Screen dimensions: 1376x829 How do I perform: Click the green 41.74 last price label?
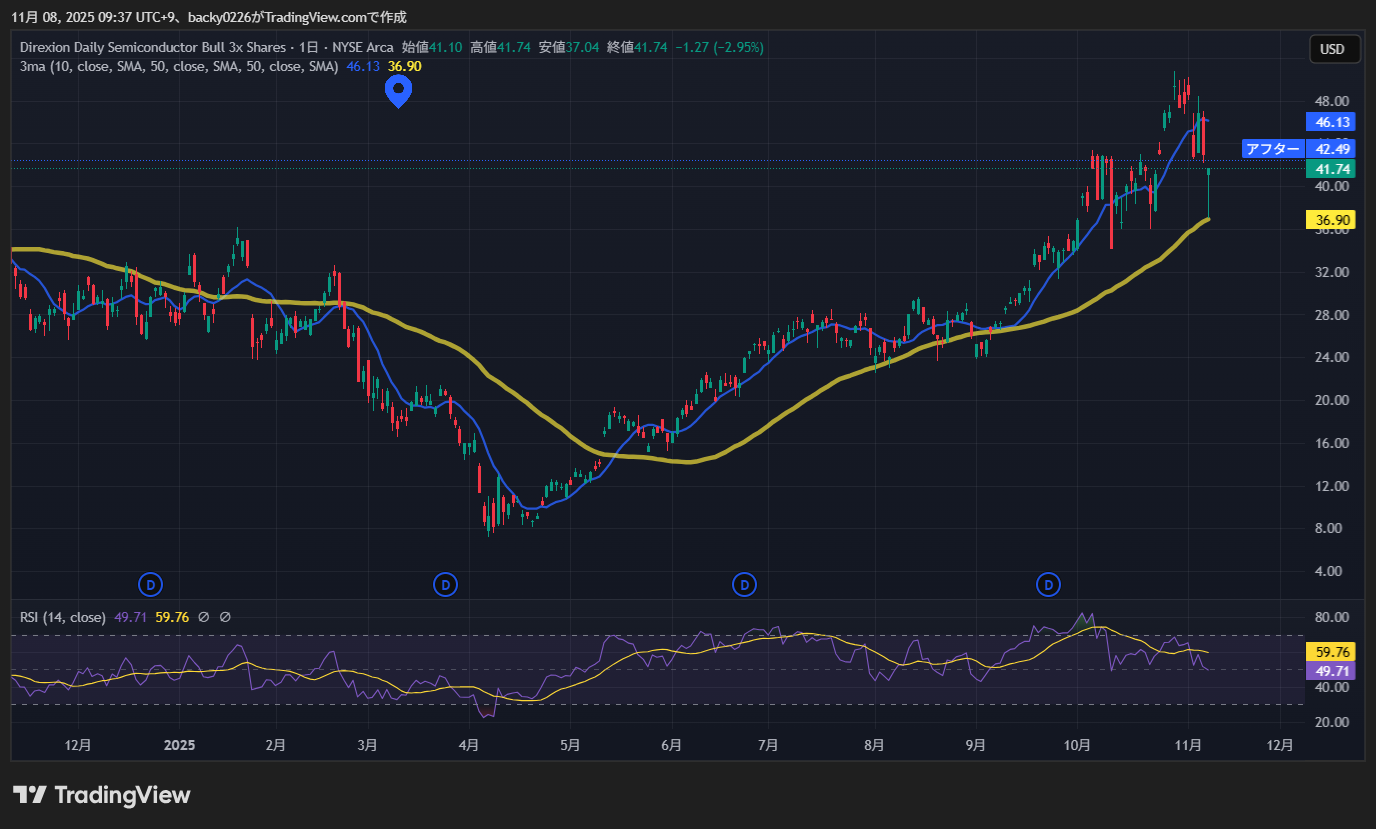pyautogui.click(x=1333, y=169)
